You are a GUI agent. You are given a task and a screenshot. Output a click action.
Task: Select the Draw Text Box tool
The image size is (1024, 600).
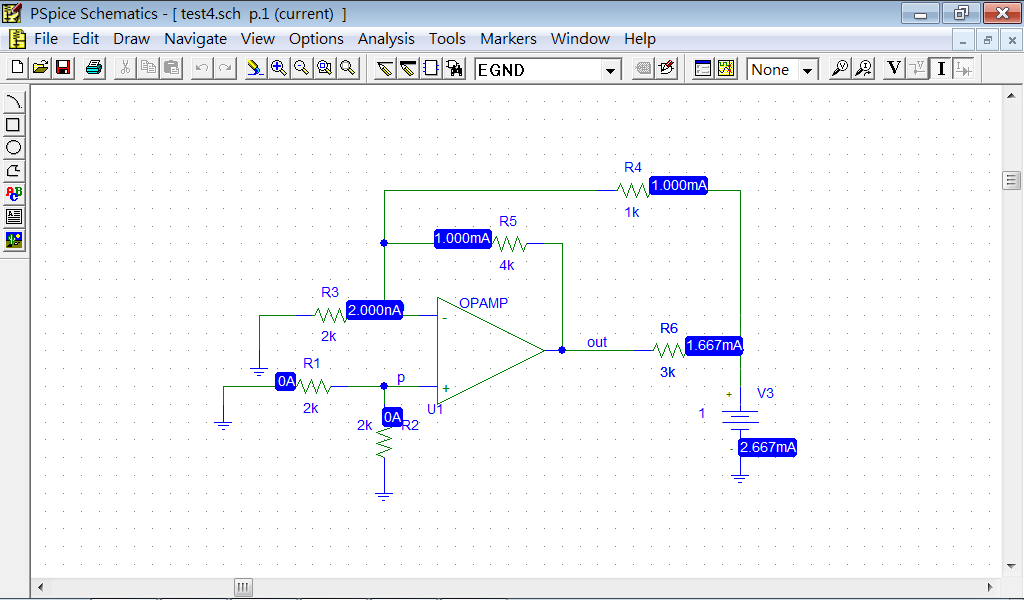point(14,216)
